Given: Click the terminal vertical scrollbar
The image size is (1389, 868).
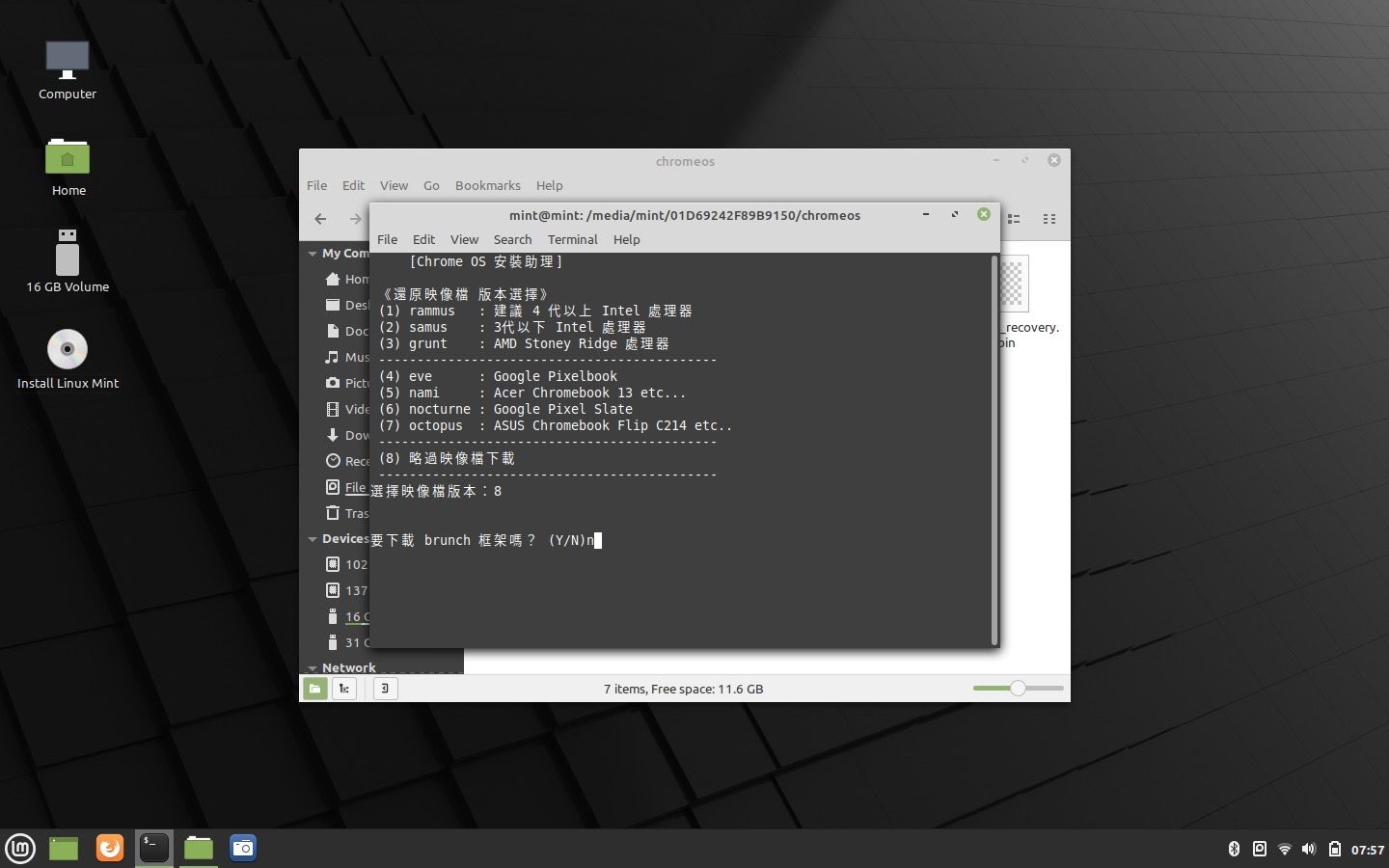Looking at the screenshot, I should [x=994, y=449].
